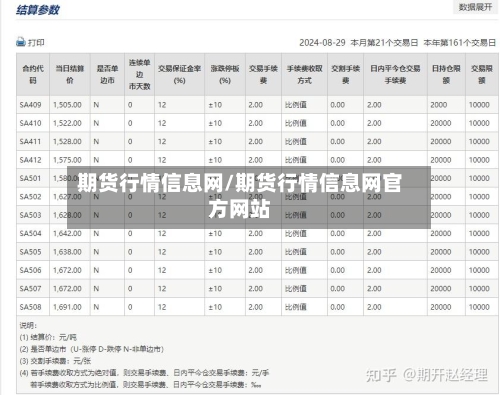Click the date 2024-08-29
500x395 pixels.
(322, 43)
